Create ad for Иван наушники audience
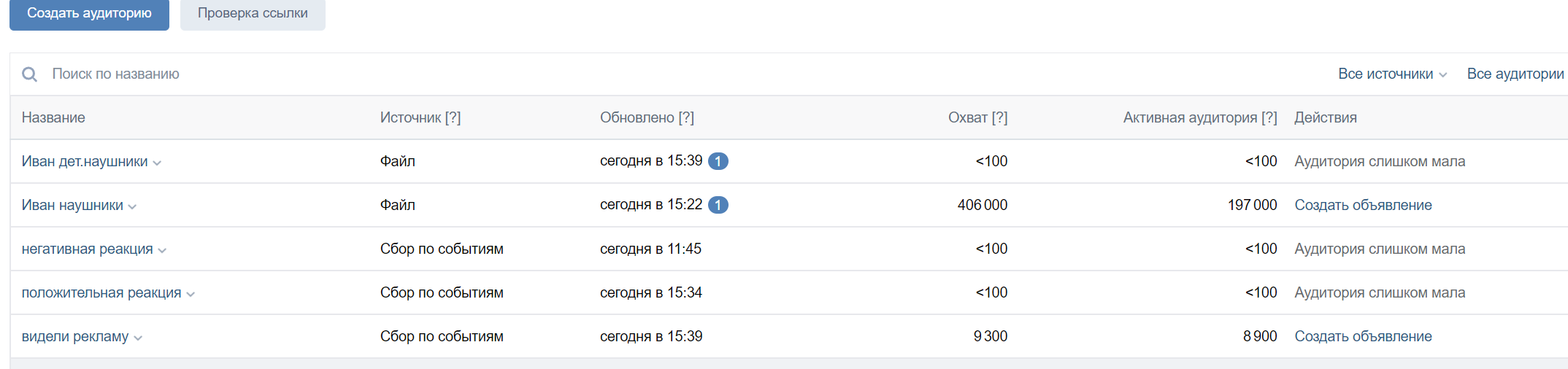 click(1363, 205)
